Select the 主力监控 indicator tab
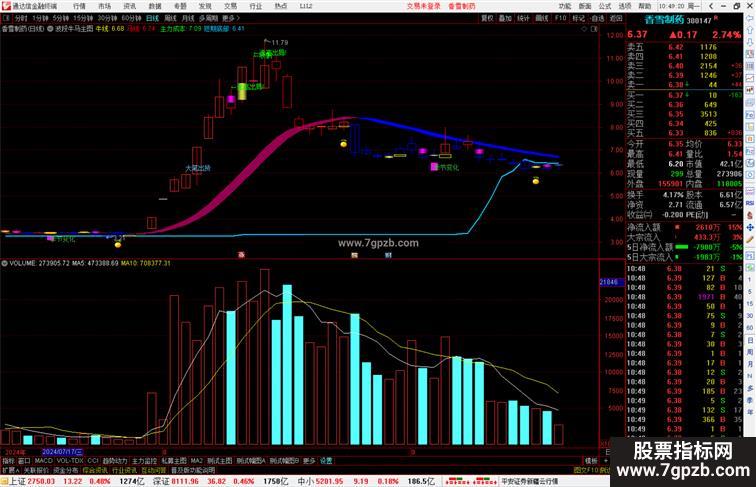The image size is (756, 487). tap(144, 461)
